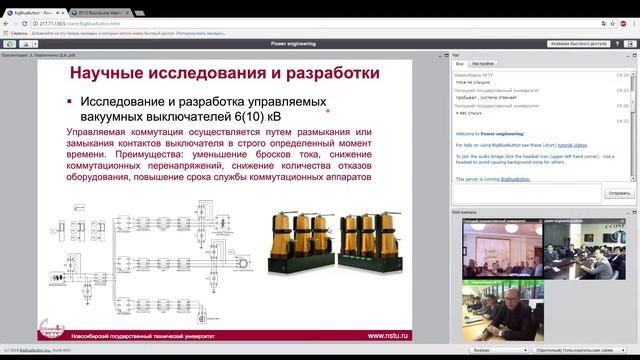Viewport: 640px width, 360px height.
Task: Open the red ad-blocker extension icon
Action: [623, 24]
